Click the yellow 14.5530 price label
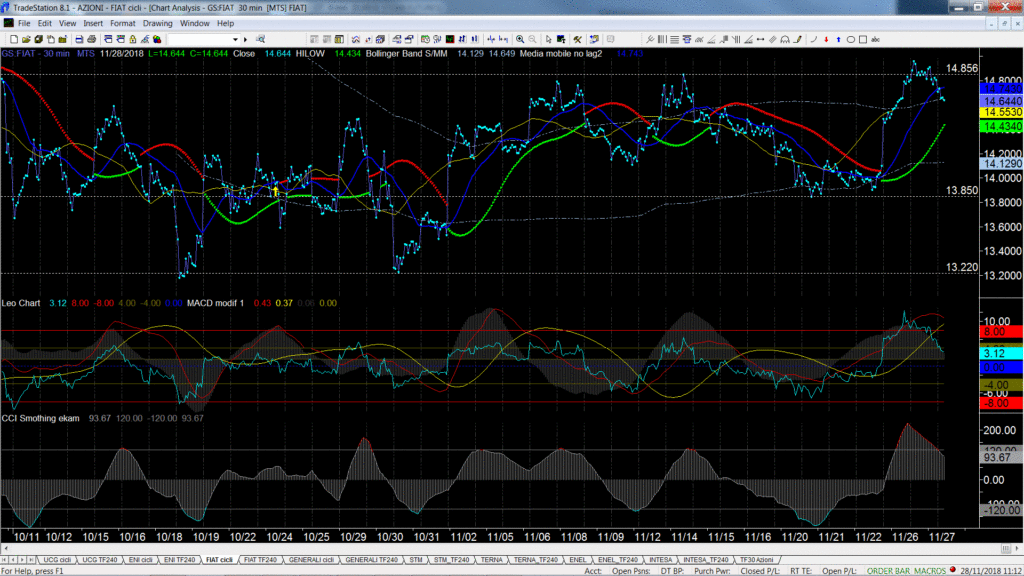1024x576 pixels. (x=1002, y=113)
